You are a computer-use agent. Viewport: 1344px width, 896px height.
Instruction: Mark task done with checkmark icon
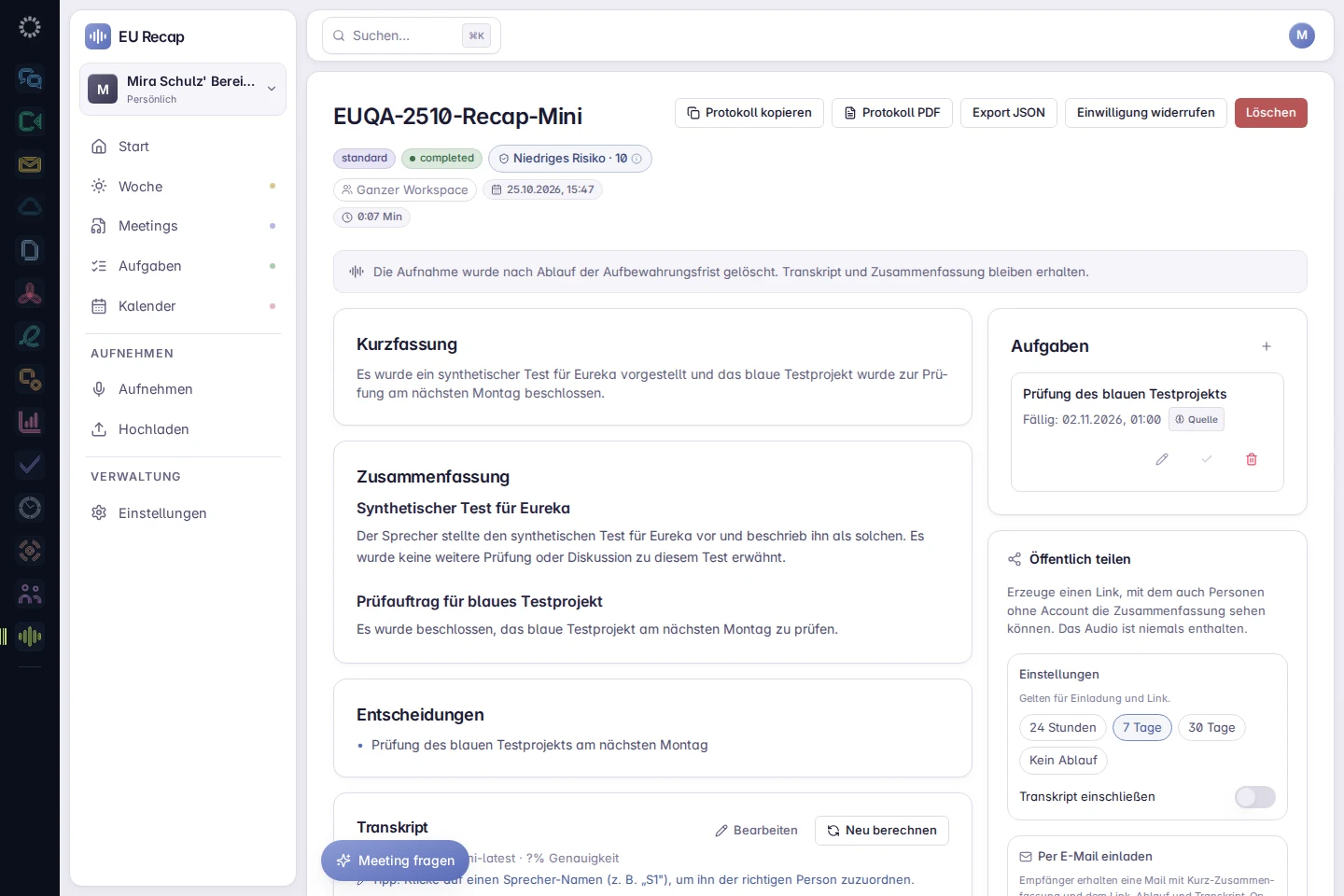pos(1207,459)
